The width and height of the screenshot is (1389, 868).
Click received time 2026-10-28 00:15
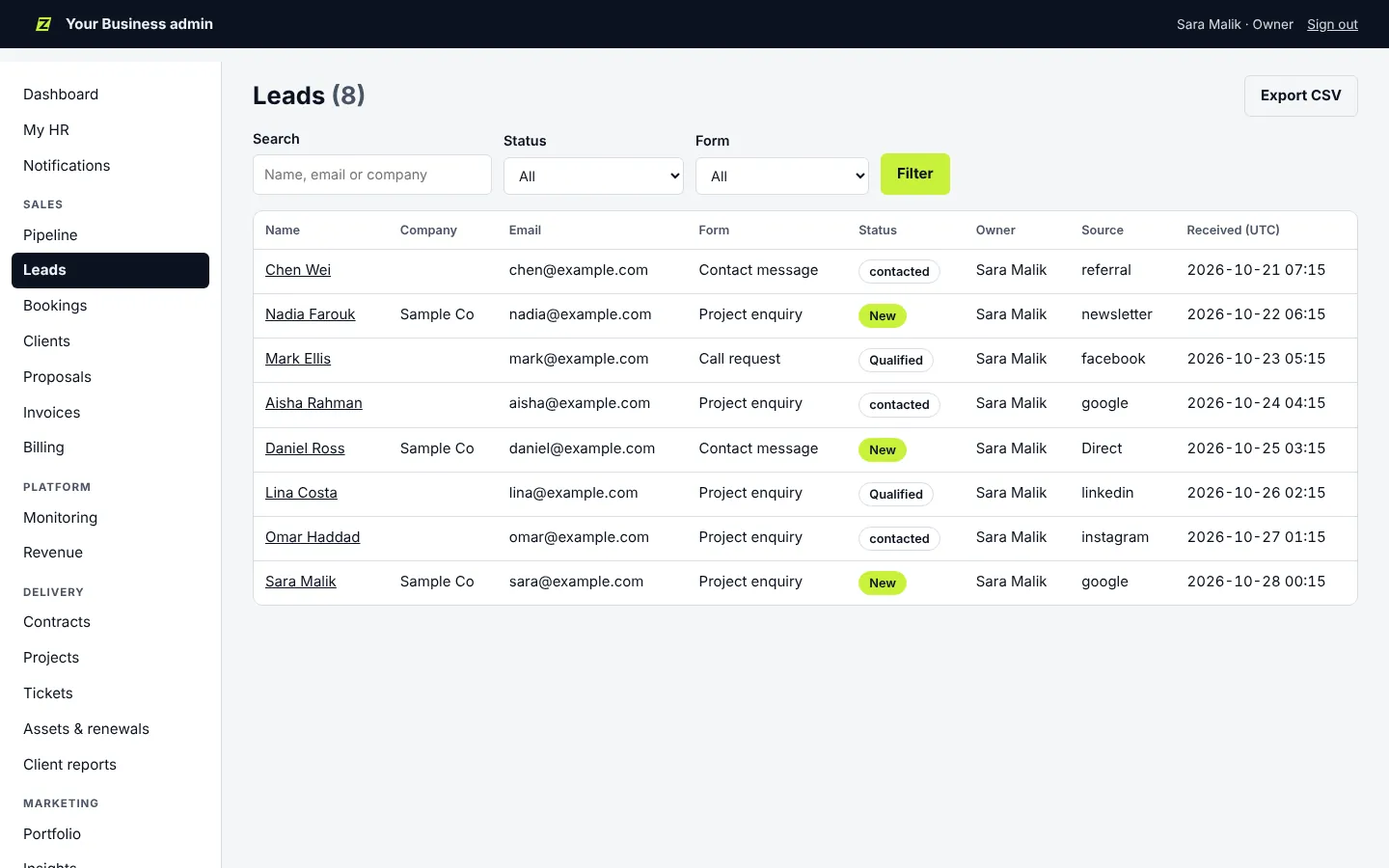coord(1256,582)
